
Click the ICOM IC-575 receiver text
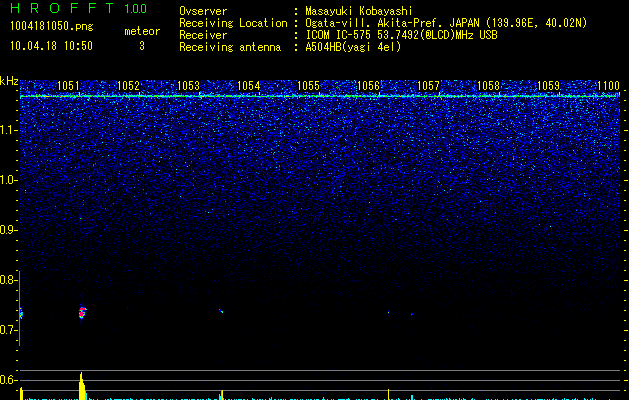coord(401,35)
